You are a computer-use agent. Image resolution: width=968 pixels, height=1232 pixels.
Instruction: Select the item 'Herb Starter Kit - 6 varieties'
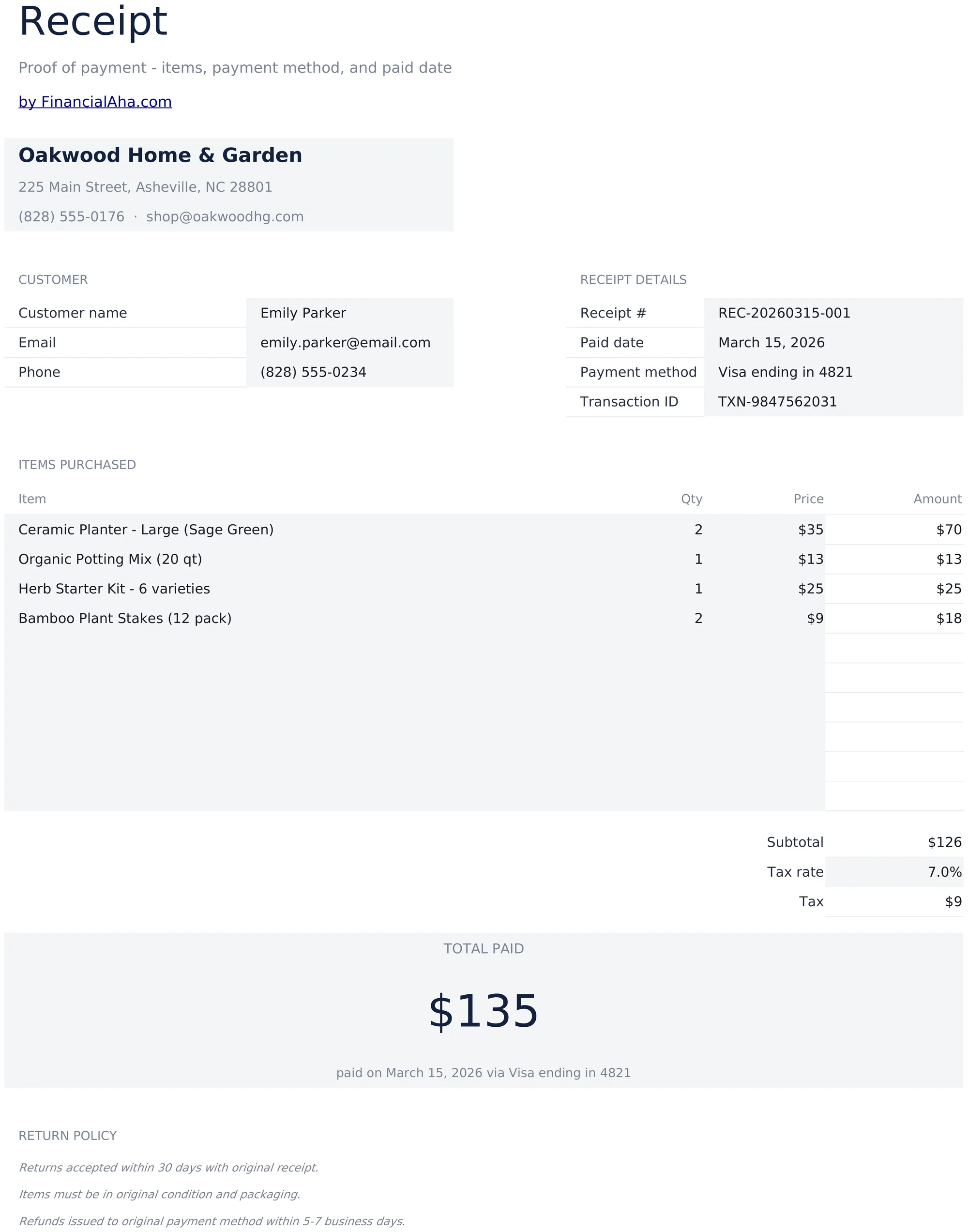[x=115, y=588]
